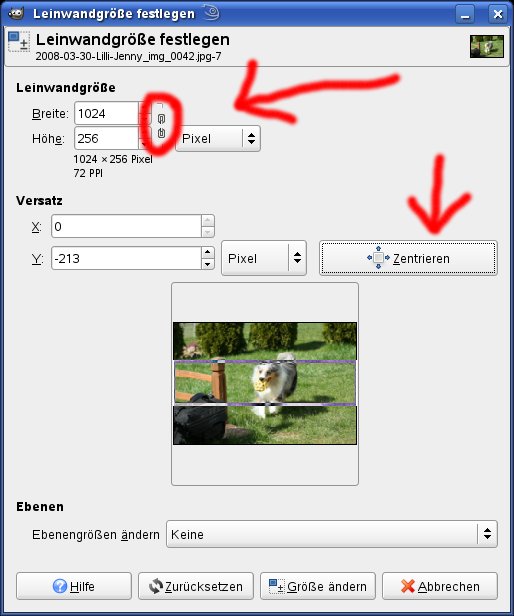This screenshot has height=616, width=514.
Task: Increase Y offset with up stepper arrow
Action: point(208,252)
